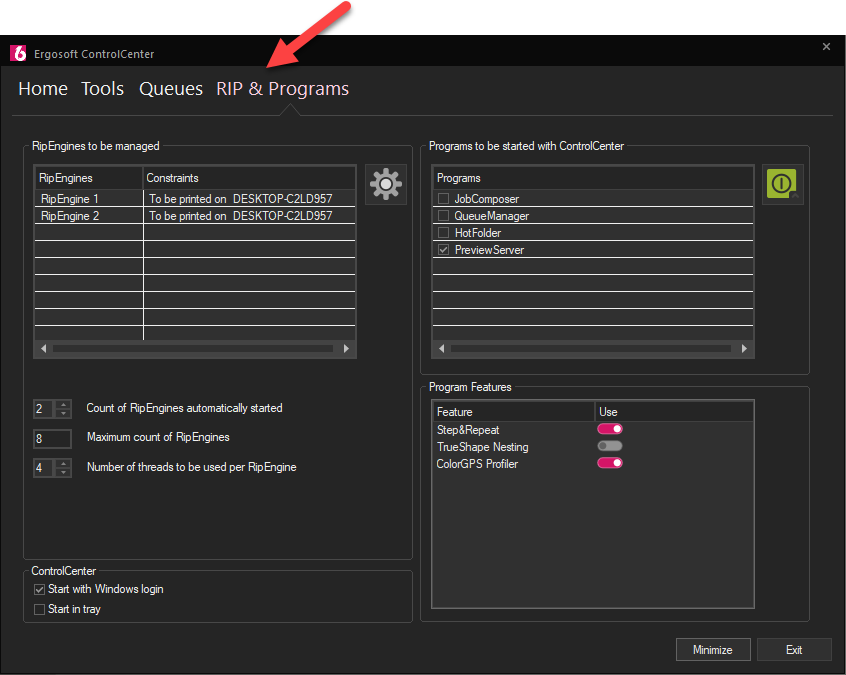Select the ColorGPS Profiler feature label
The image size is (846, 675).
point(477,464)
